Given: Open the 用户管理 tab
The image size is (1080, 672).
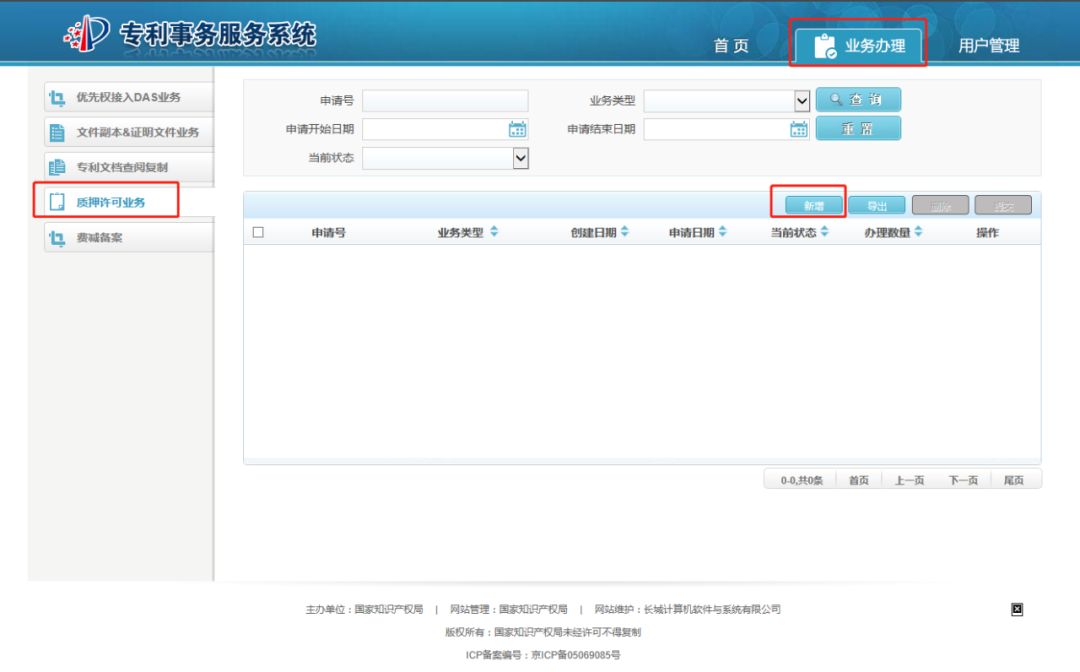Looking at the screenshot, I should click(988, 45).
